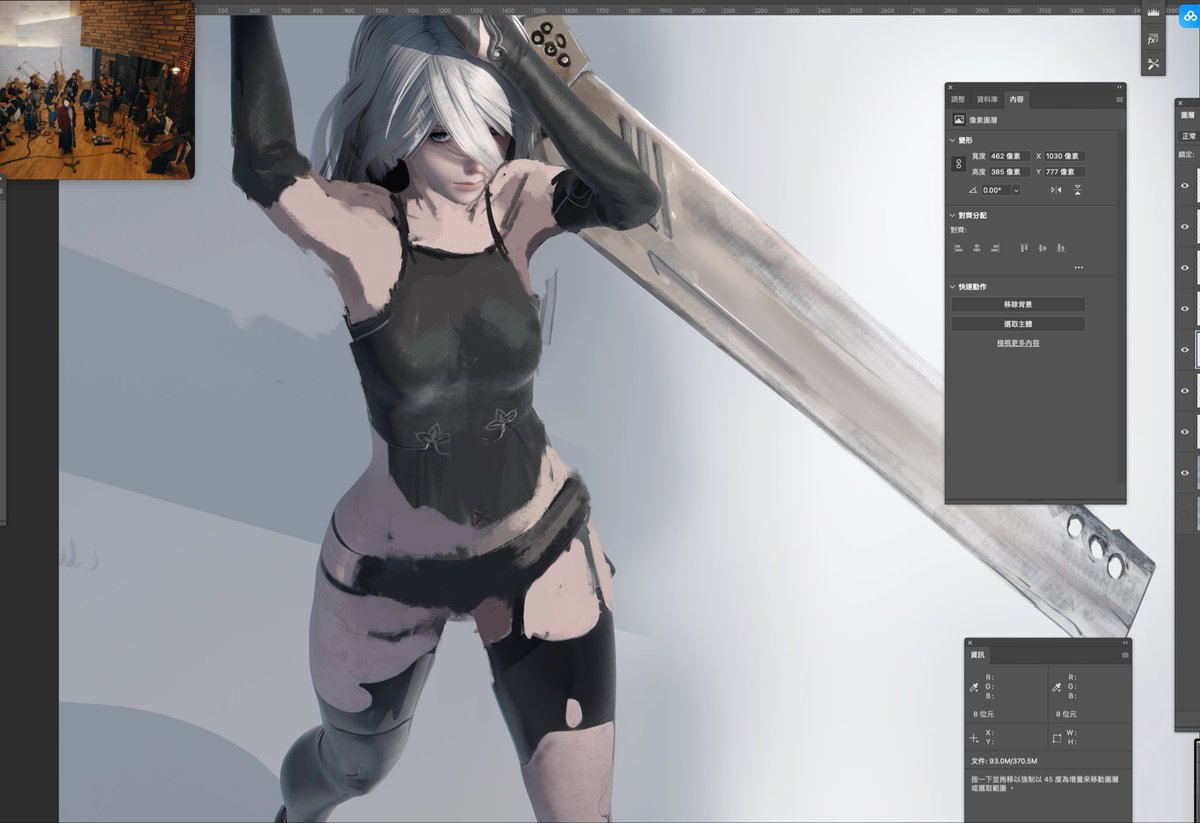Select the 資訊 tab
The width and height of the screenshot is (1200, 823).
click(977, 655)
